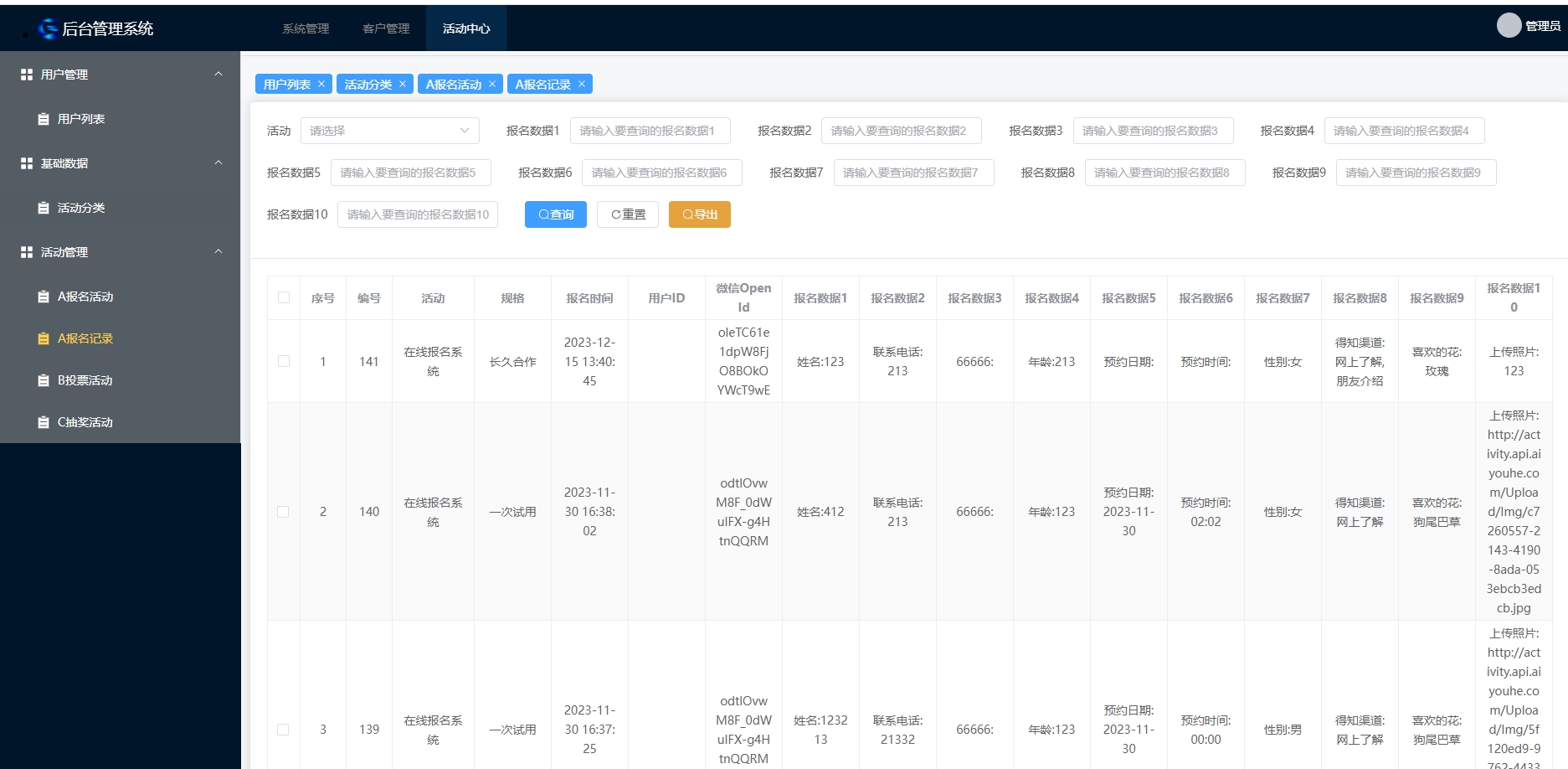Screen dimensions: 1568x769
Task: Click the 报名数据1 search input field
Action: 650,131
